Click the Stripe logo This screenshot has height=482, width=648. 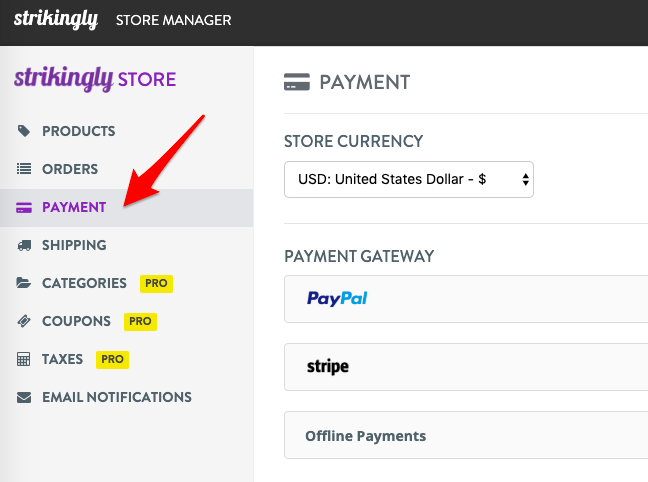[x=328, y=367]
